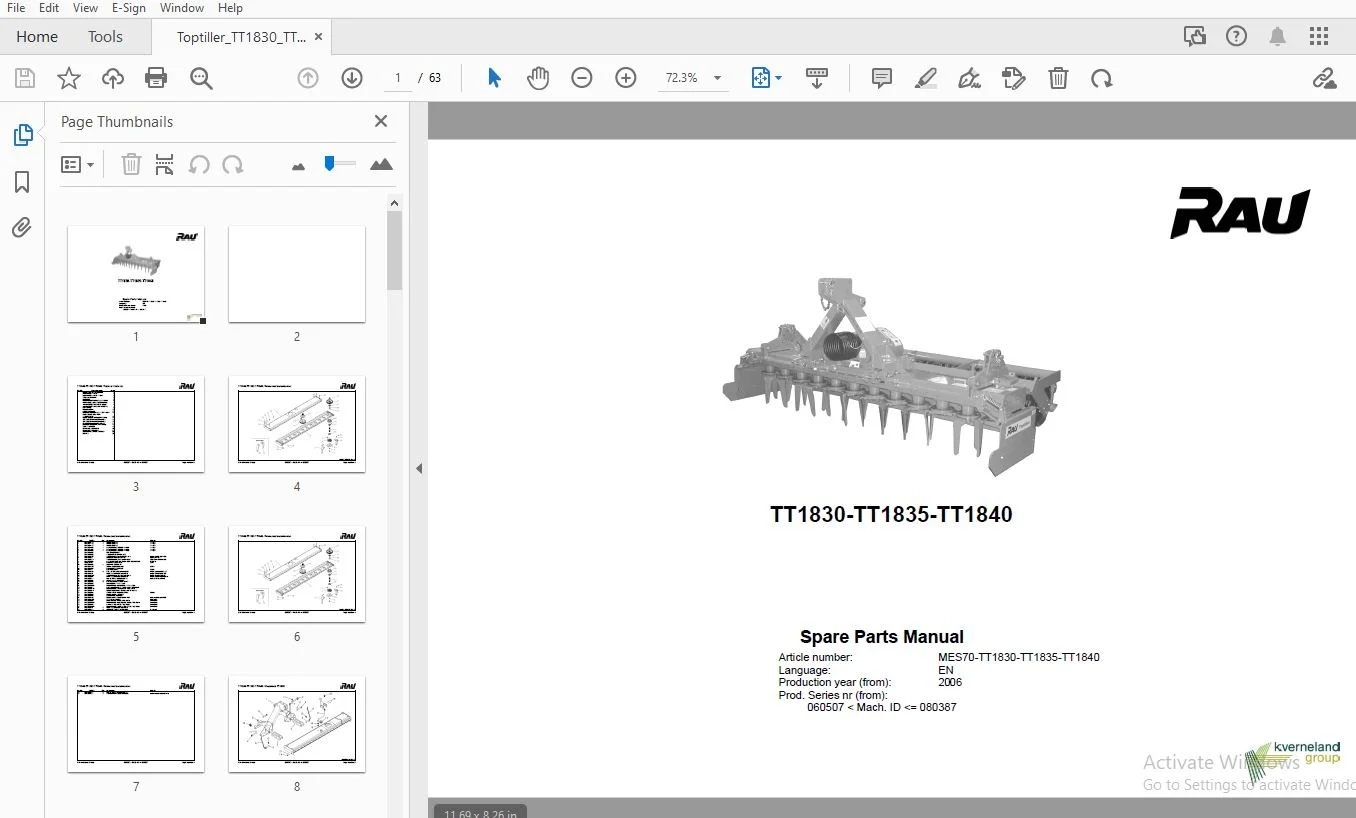
Task: Click thumbnail panel scrollbar up arrow
Action: click(395, 203)
